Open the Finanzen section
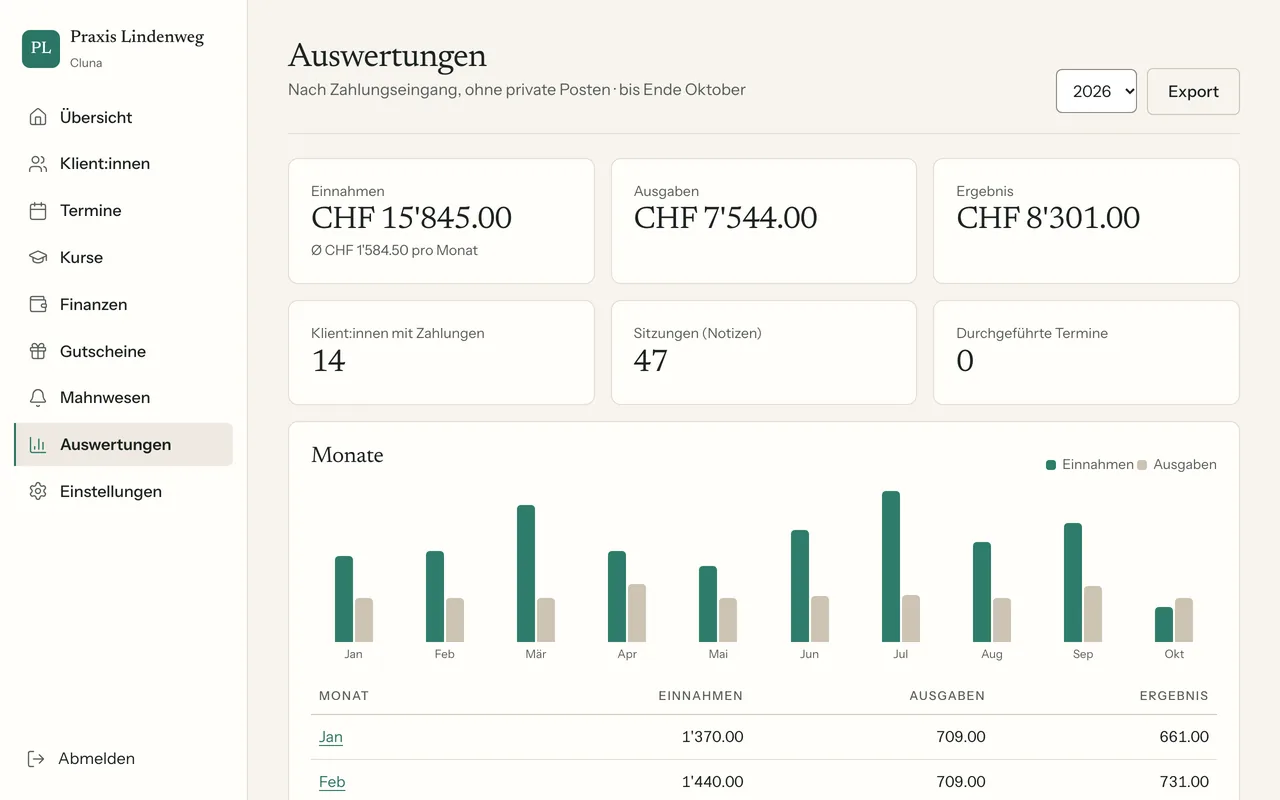Image resolution: width=1280 pixels, height=800 pixels. (124, 304)
